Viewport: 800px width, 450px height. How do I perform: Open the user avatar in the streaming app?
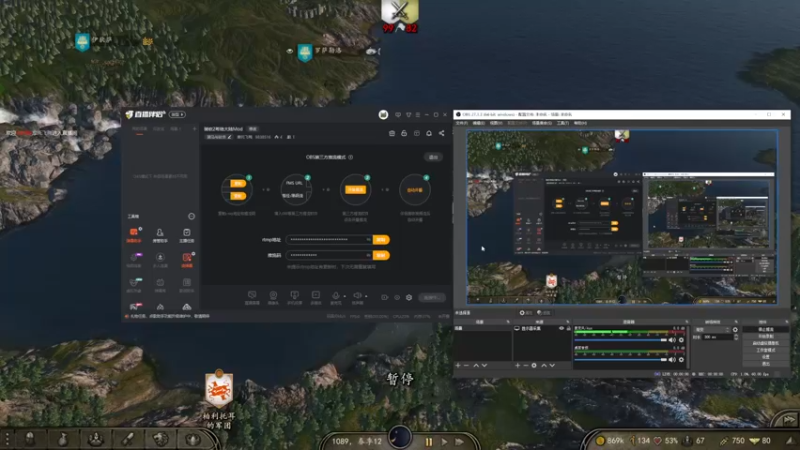pyautogui.click(x=383, y=115)
